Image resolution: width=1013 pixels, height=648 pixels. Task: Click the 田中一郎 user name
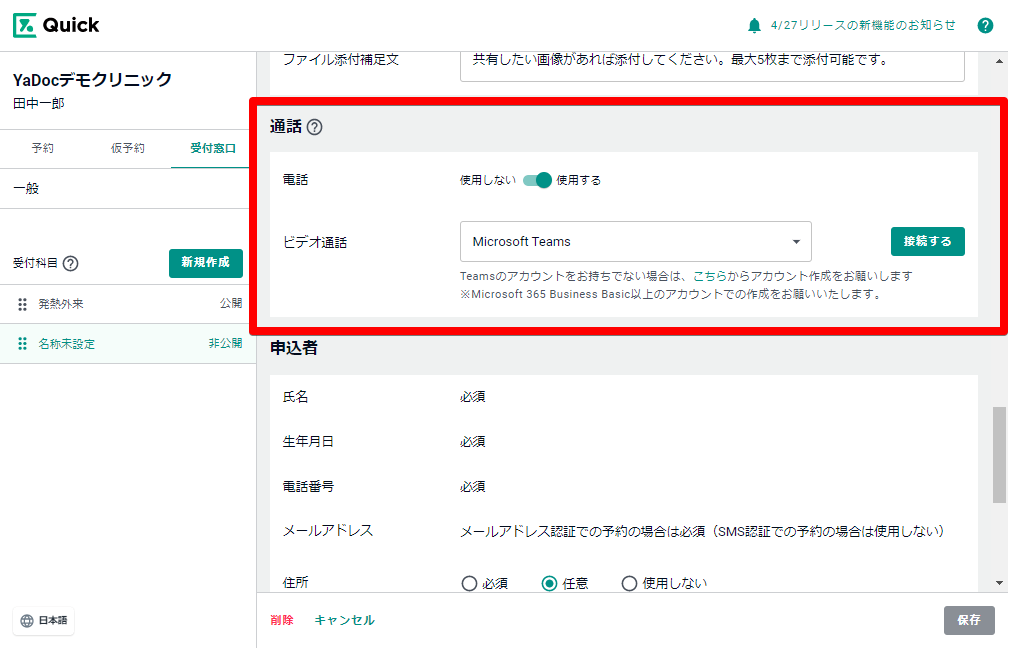coord(39,103)
